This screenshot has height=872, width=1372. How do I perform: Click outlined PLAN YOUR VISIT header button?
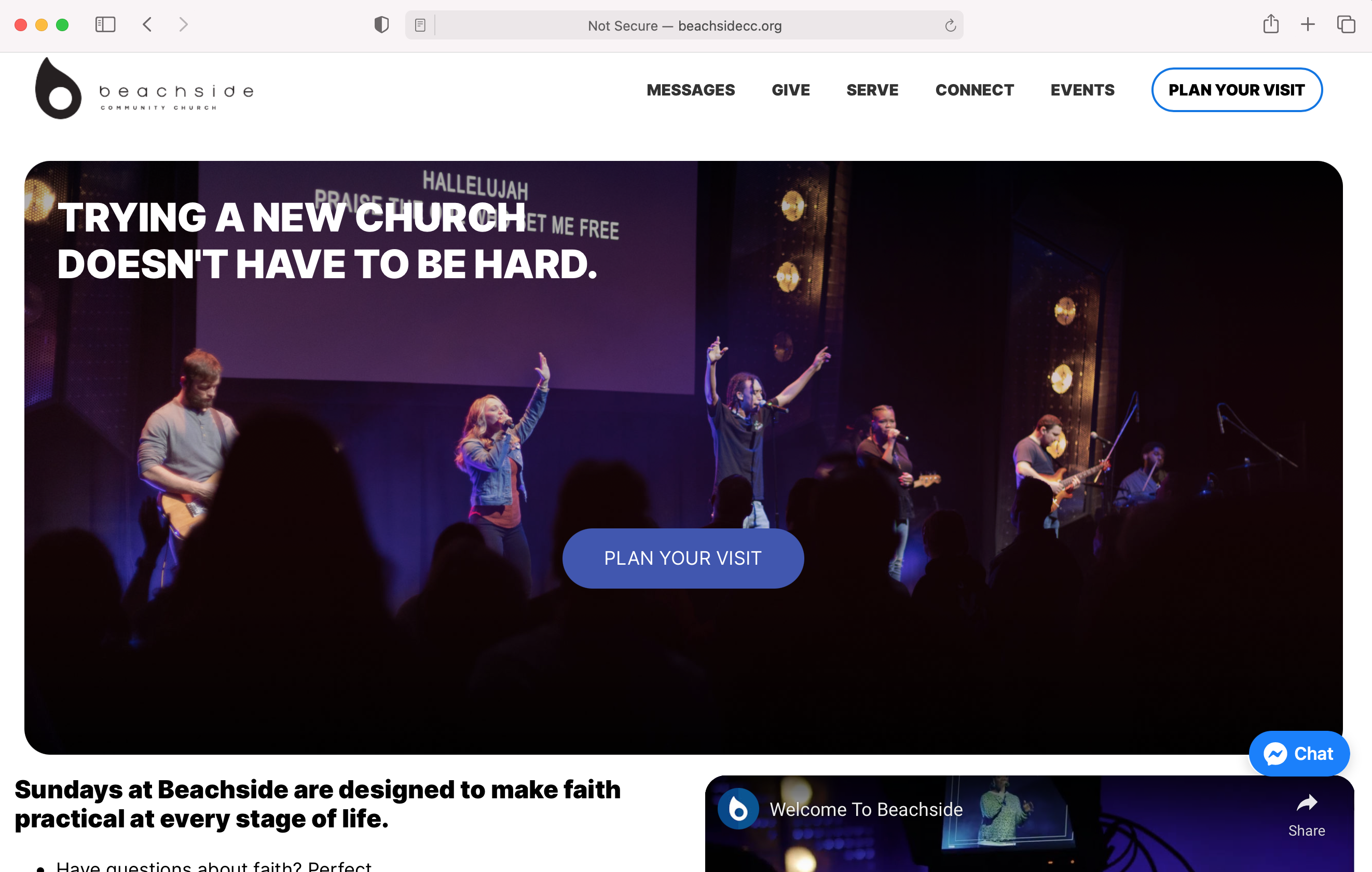[1237, 90]
